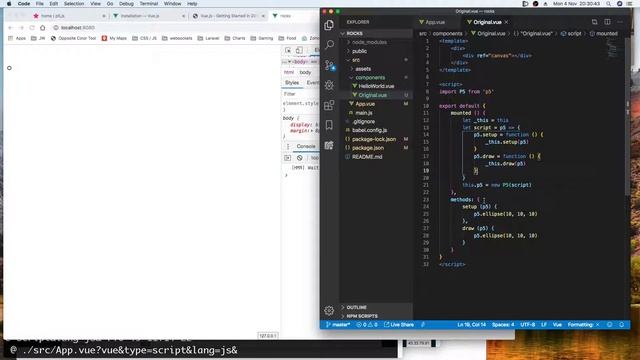This screenshot has width=640, height=360.
Task: Open babel.config.js in Explorer
Action: tap(369, 130)
